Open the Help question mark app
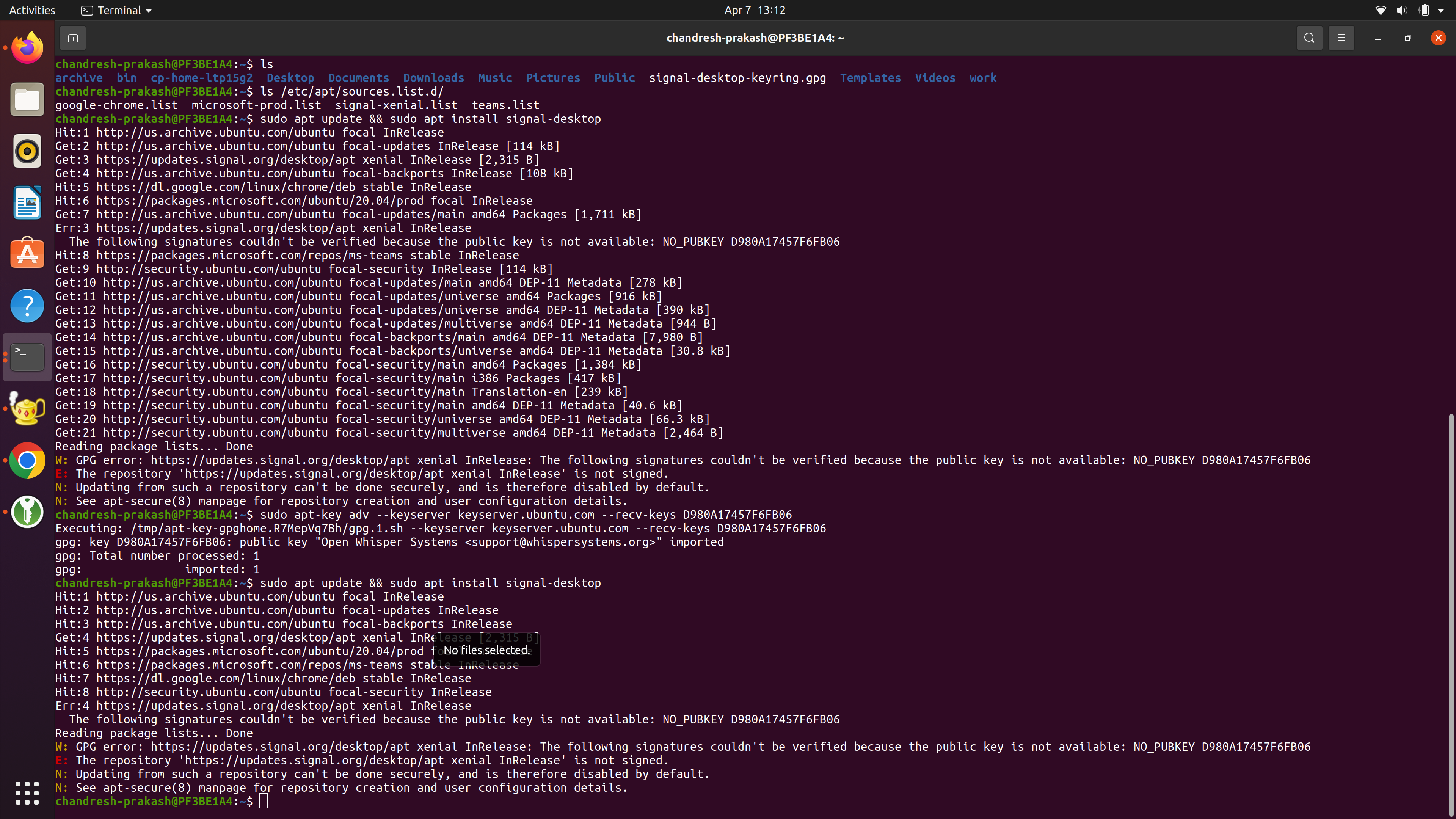This screenshot has width=1456, height=819. (27, 306)
